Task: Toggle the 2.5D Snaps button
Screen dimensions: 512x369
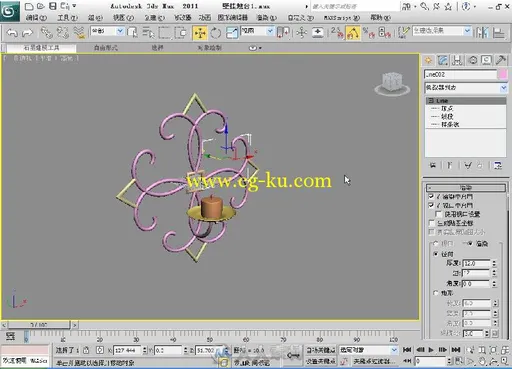Action: coord(337,33)
